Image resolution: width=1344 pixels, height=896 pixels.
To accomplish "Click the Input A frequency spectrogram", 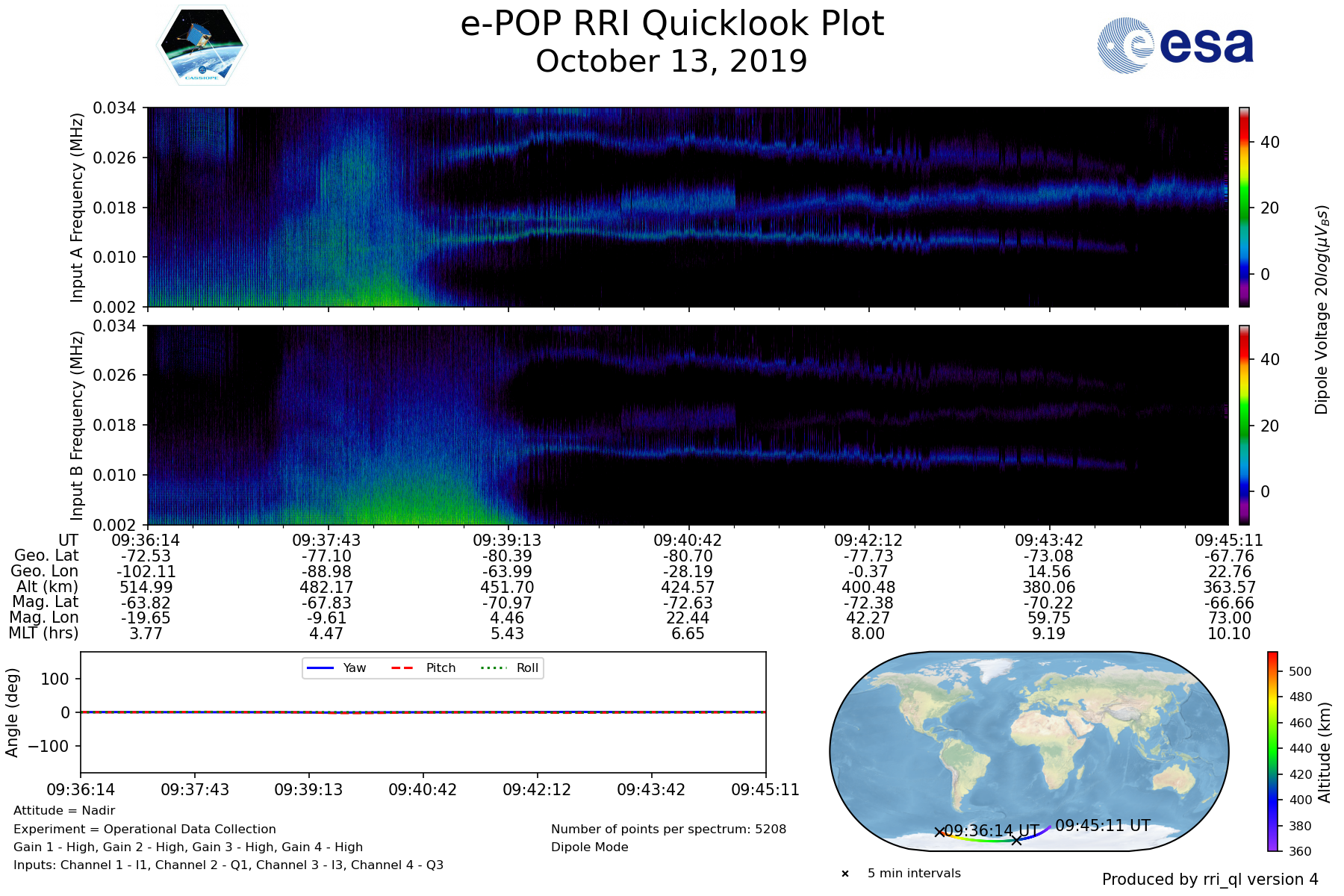I will [x=687, y=207].
